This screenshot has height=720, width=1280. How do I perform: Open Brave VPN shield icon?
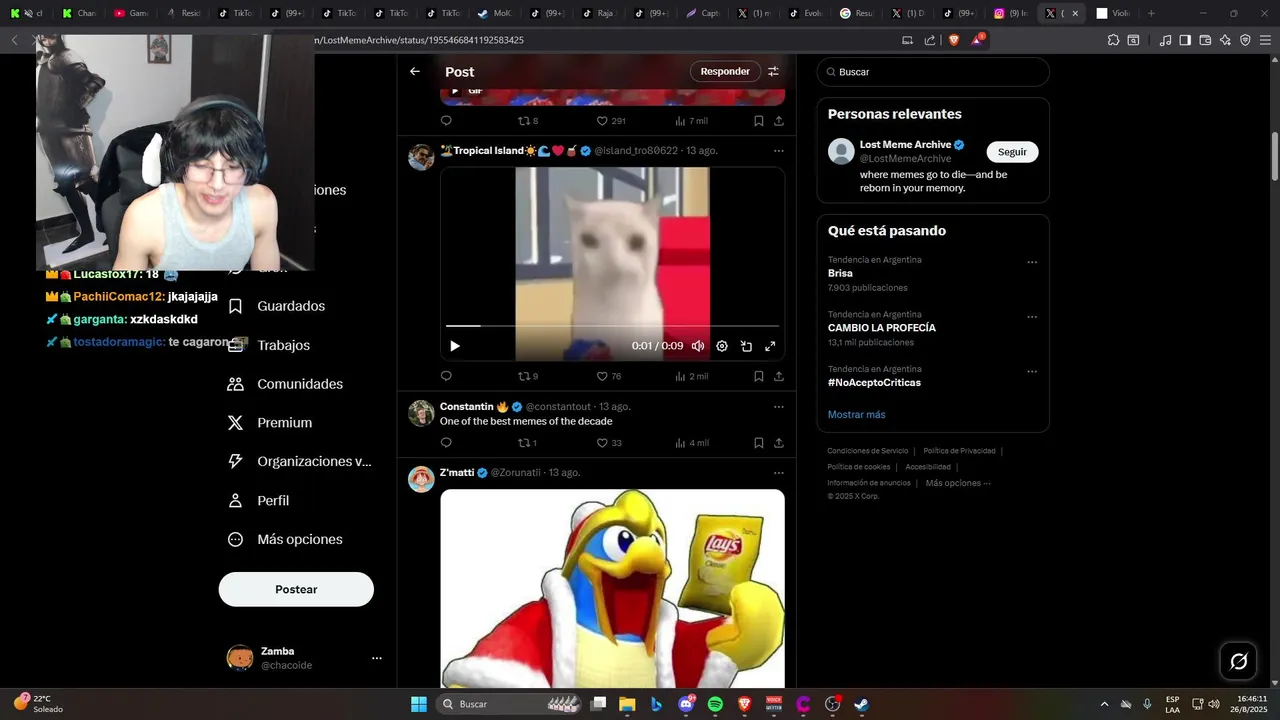1245,40
